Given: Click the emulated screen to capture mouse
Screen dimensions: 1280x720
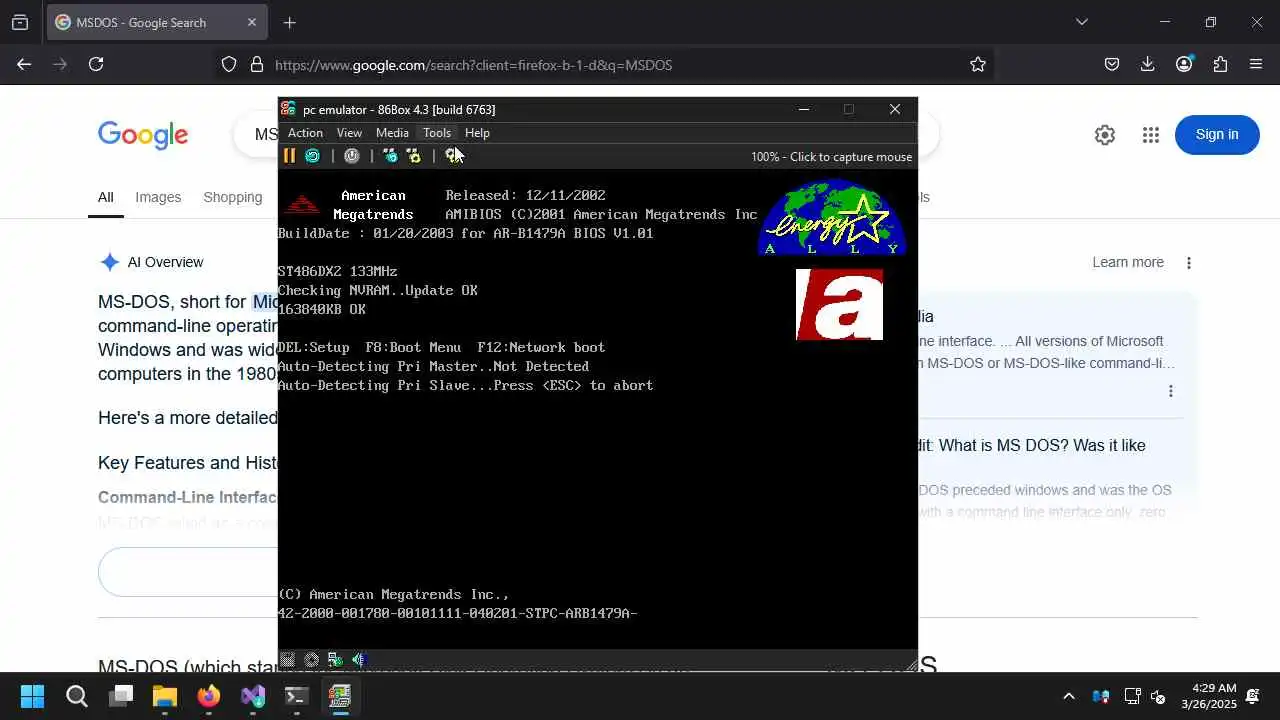Looking at the screenshot, I should click(597, 410).
